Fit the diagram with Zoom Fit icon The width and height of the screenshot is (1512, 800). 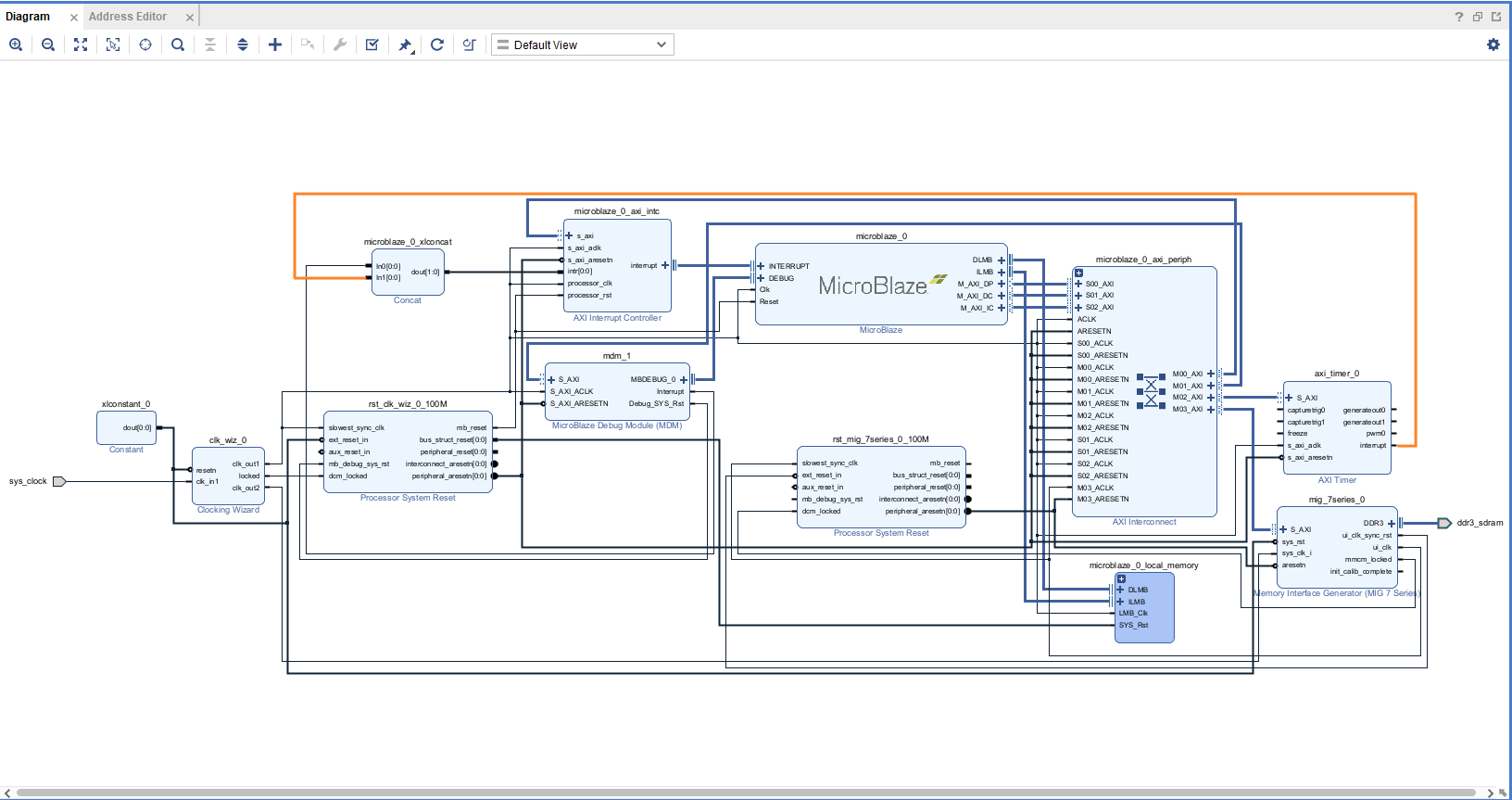[81, 44]
